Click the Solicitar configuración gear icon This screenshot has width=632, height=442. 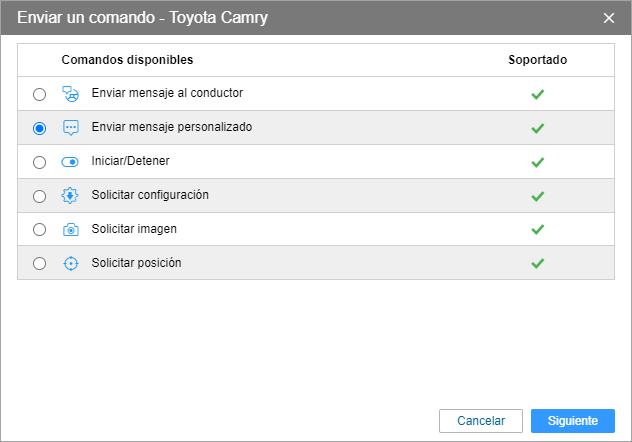click(70, 196)
